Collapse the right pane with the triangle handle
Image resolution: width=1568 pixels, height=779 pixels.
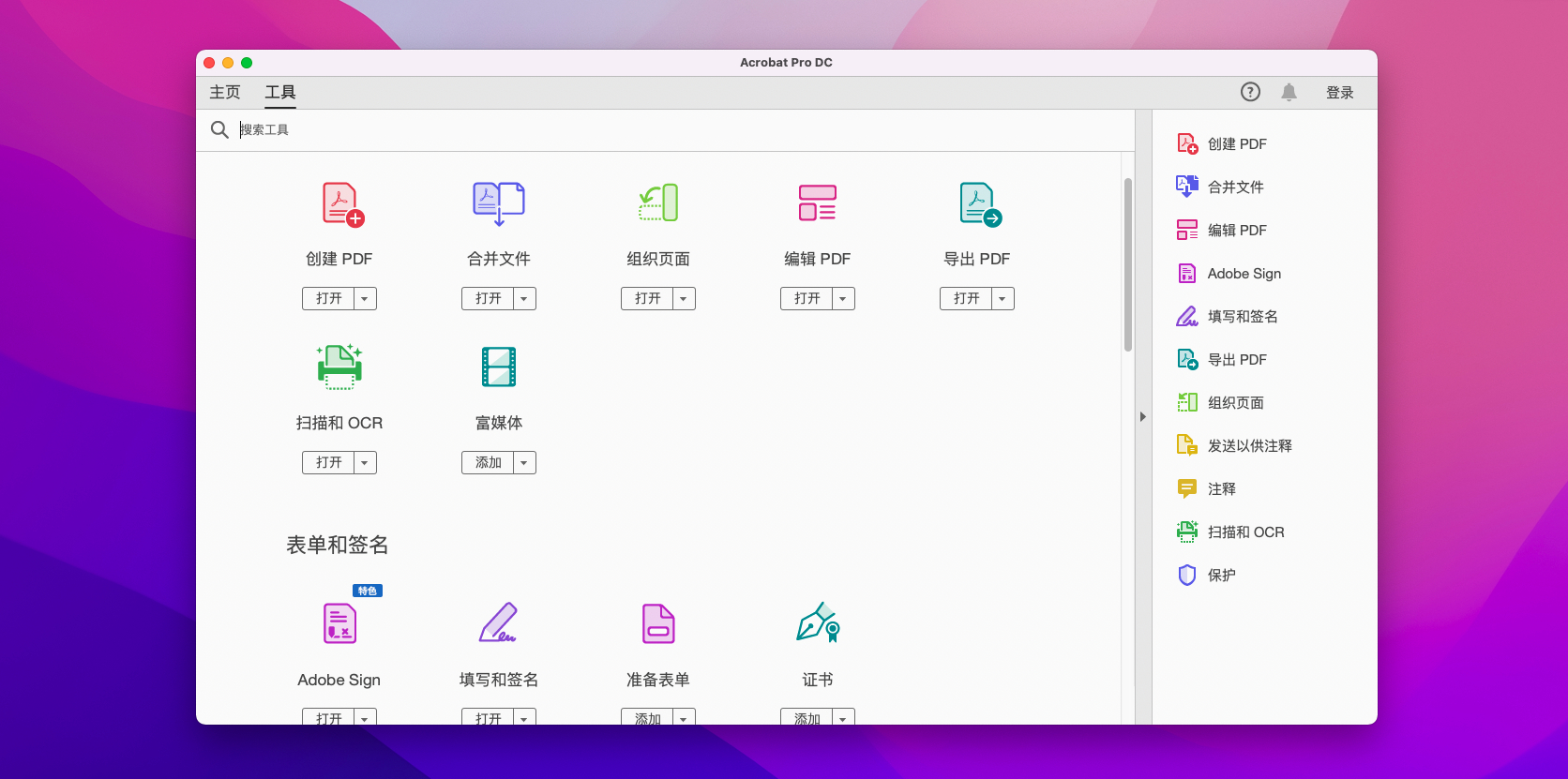[1143, 416]
